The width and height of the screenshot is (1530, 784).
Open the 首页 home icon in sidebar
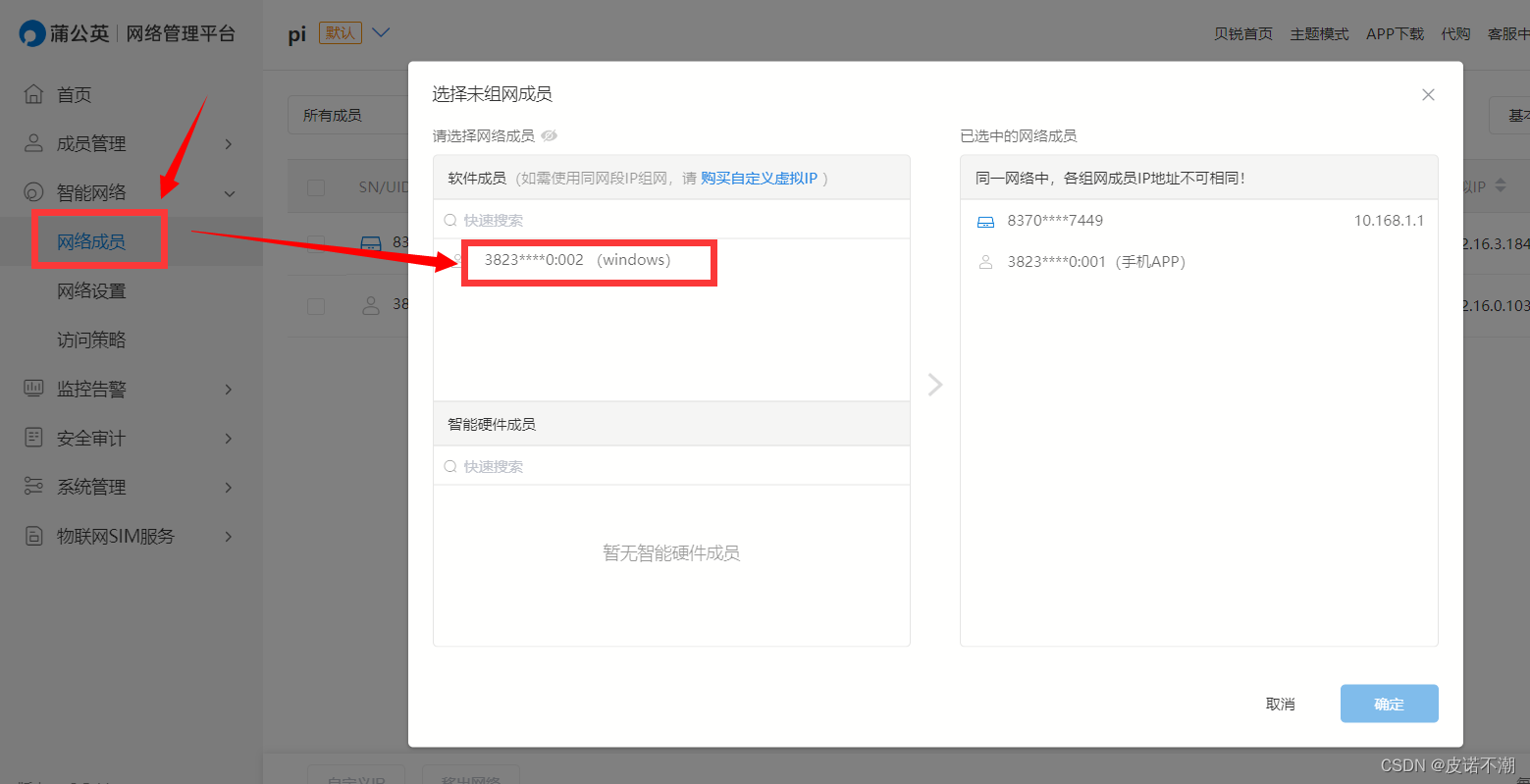click(33, 94)
